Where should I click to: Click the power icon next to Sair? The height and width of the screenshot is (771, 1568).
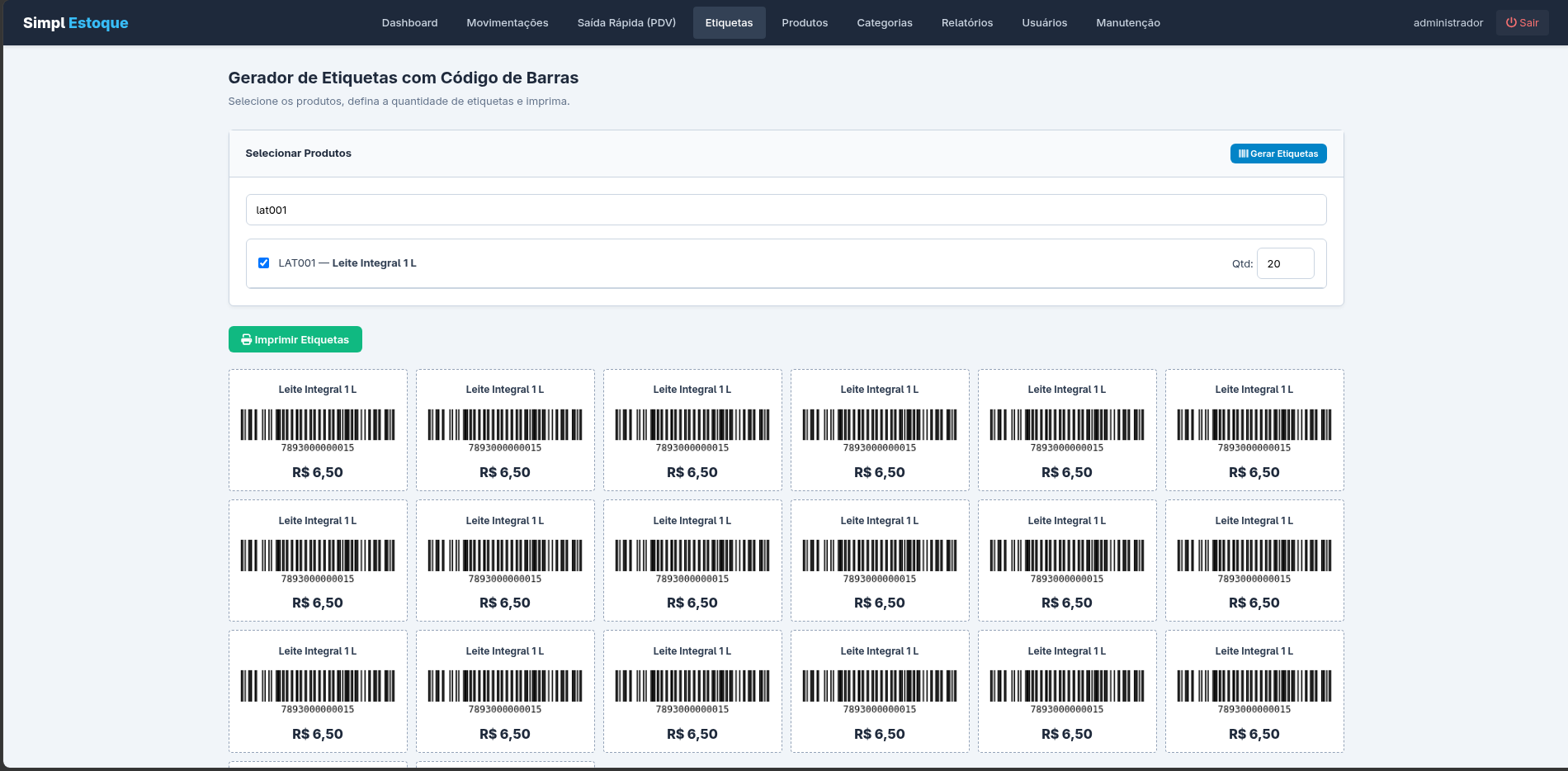point(1511,23)
